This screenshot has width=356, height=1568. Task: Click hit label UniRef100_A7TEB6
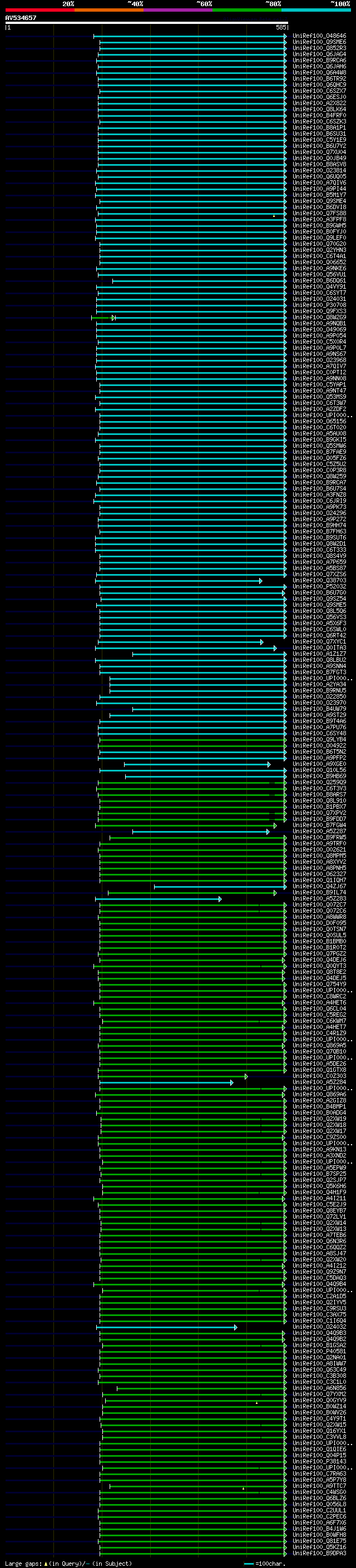pyautogui.click(x=319, y=1234)
